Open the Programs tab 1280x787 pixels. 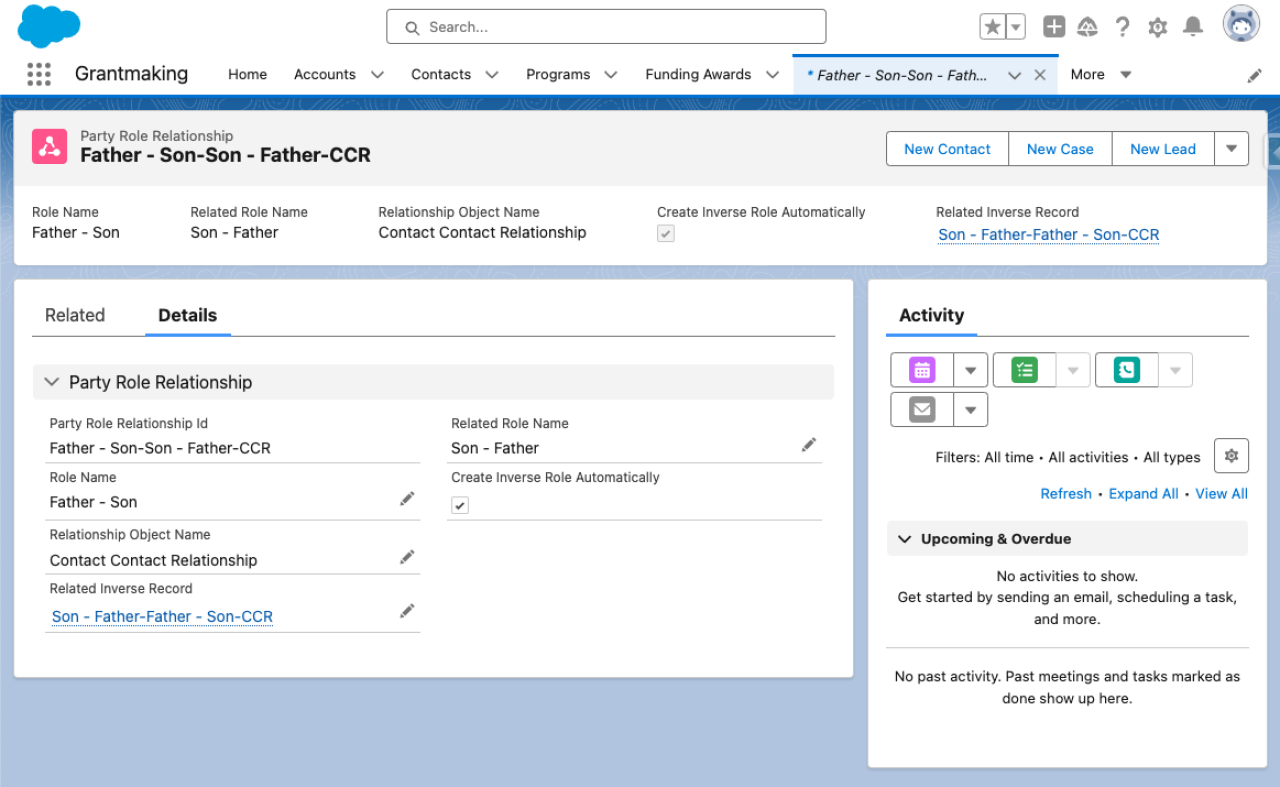click(558, 75)
